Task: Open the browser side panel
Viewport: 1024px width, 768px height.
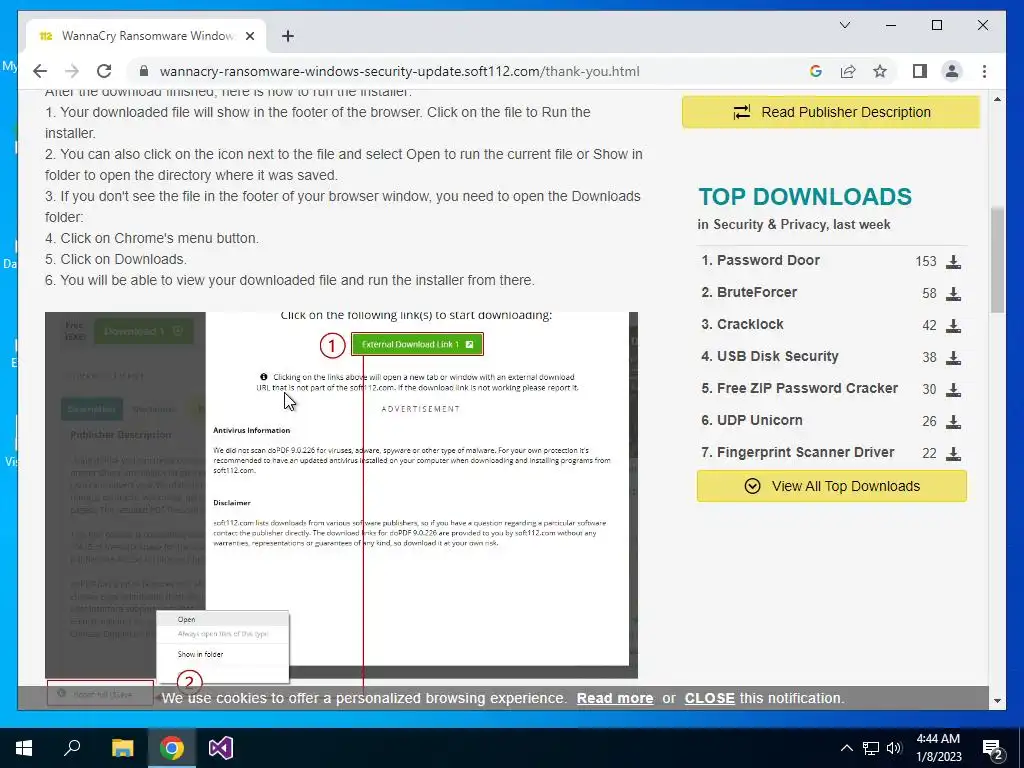Action: pyautogui.click(x=920, y=71)
